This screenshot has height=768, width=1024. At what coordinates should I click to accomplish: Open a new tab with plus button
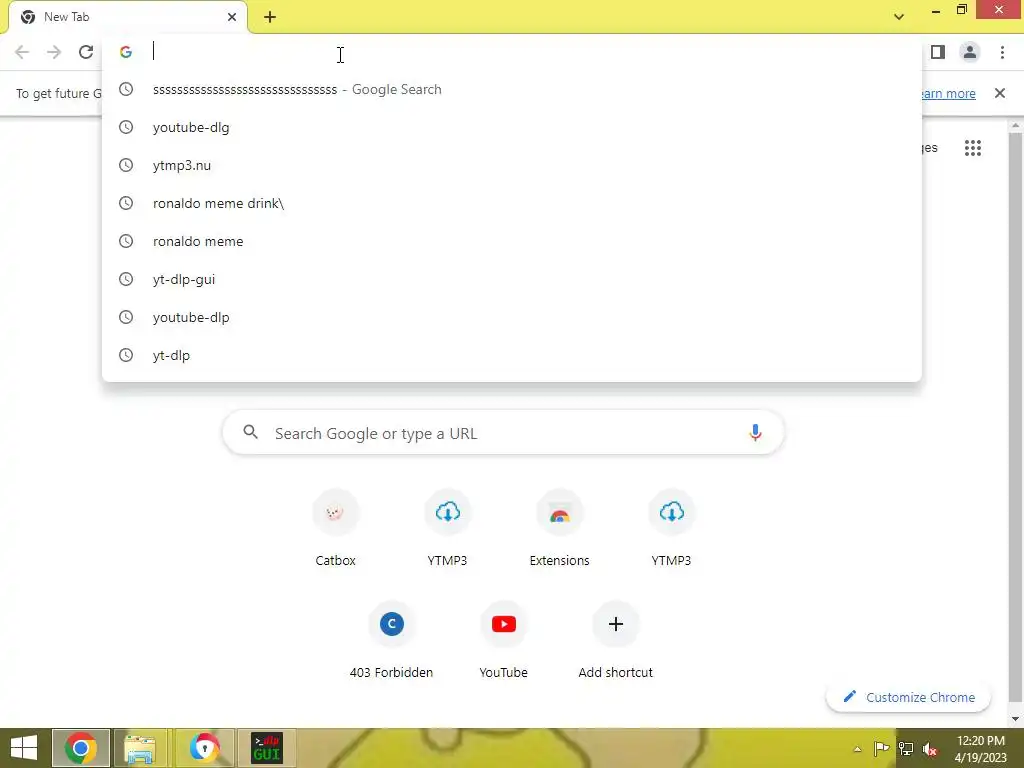(x=270, y=17)
